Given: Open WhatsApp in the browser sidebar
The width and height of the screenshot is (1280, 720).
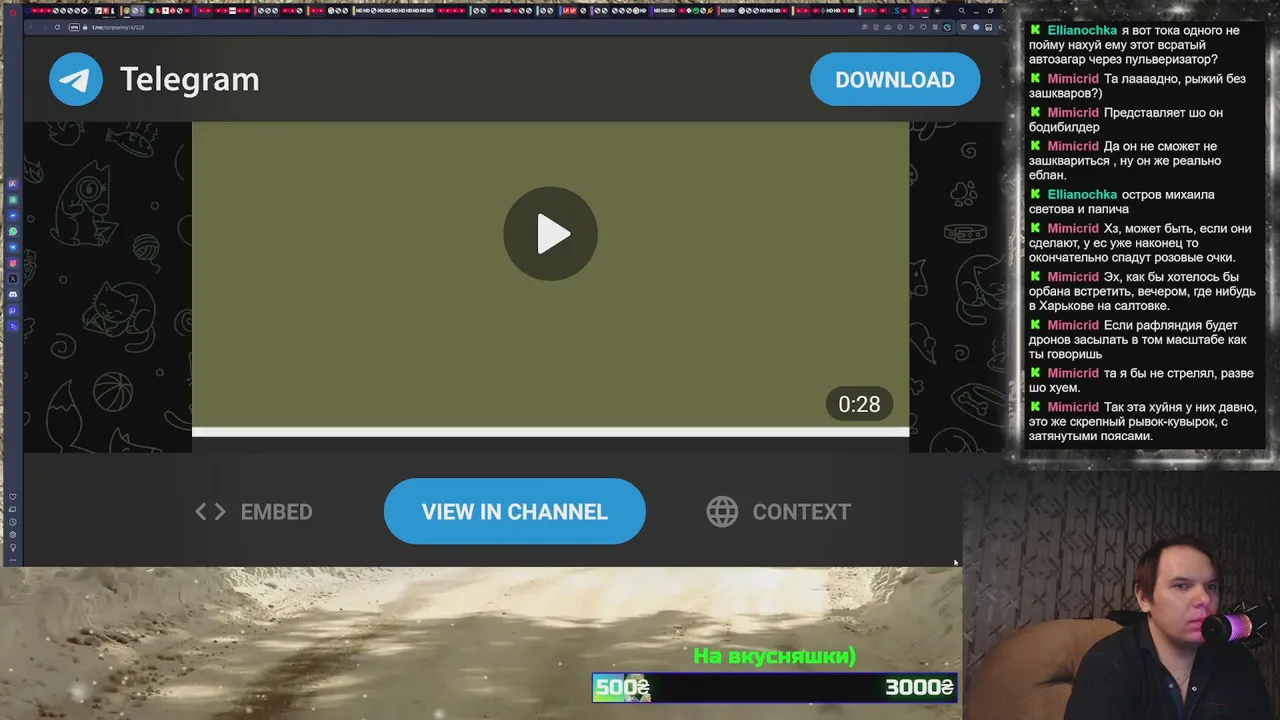Looking at the screenshot, I should click(13, 231).
